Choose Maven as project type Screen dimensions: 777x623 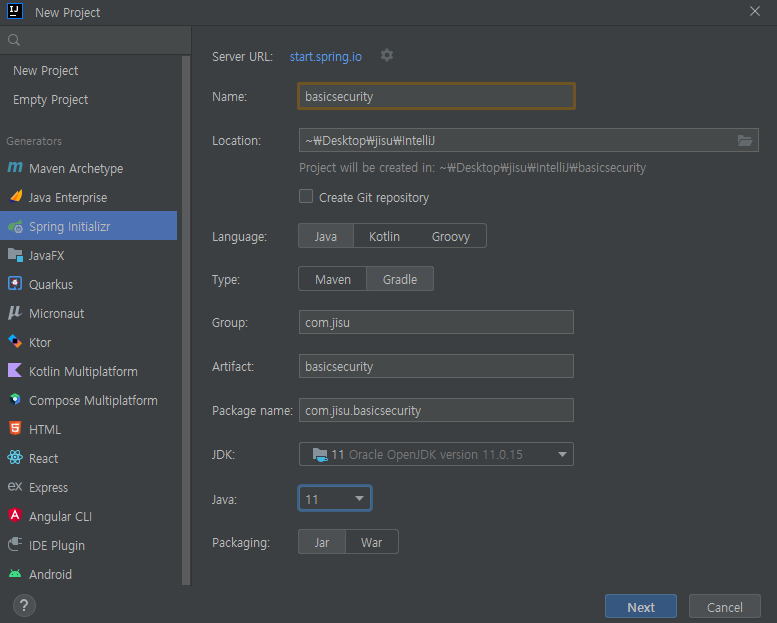pyautogui.click(x=333, y=279)
